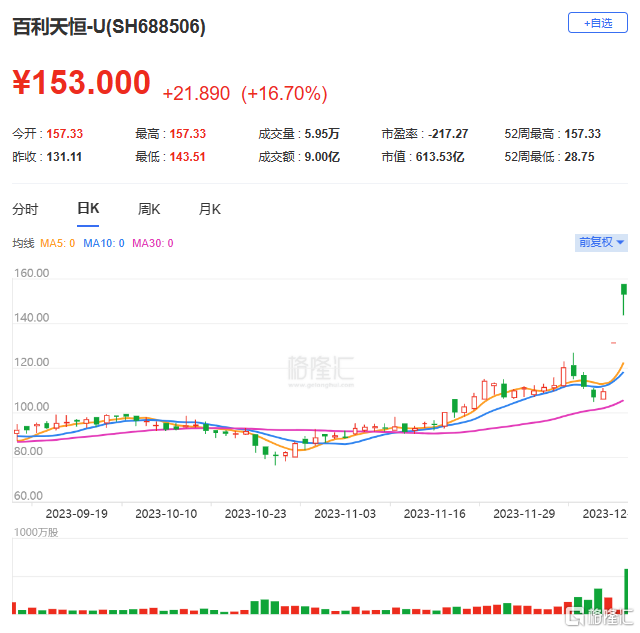Click the 2023-09-19 date axis label
This screenshot has height=633, width=640.
77,514
